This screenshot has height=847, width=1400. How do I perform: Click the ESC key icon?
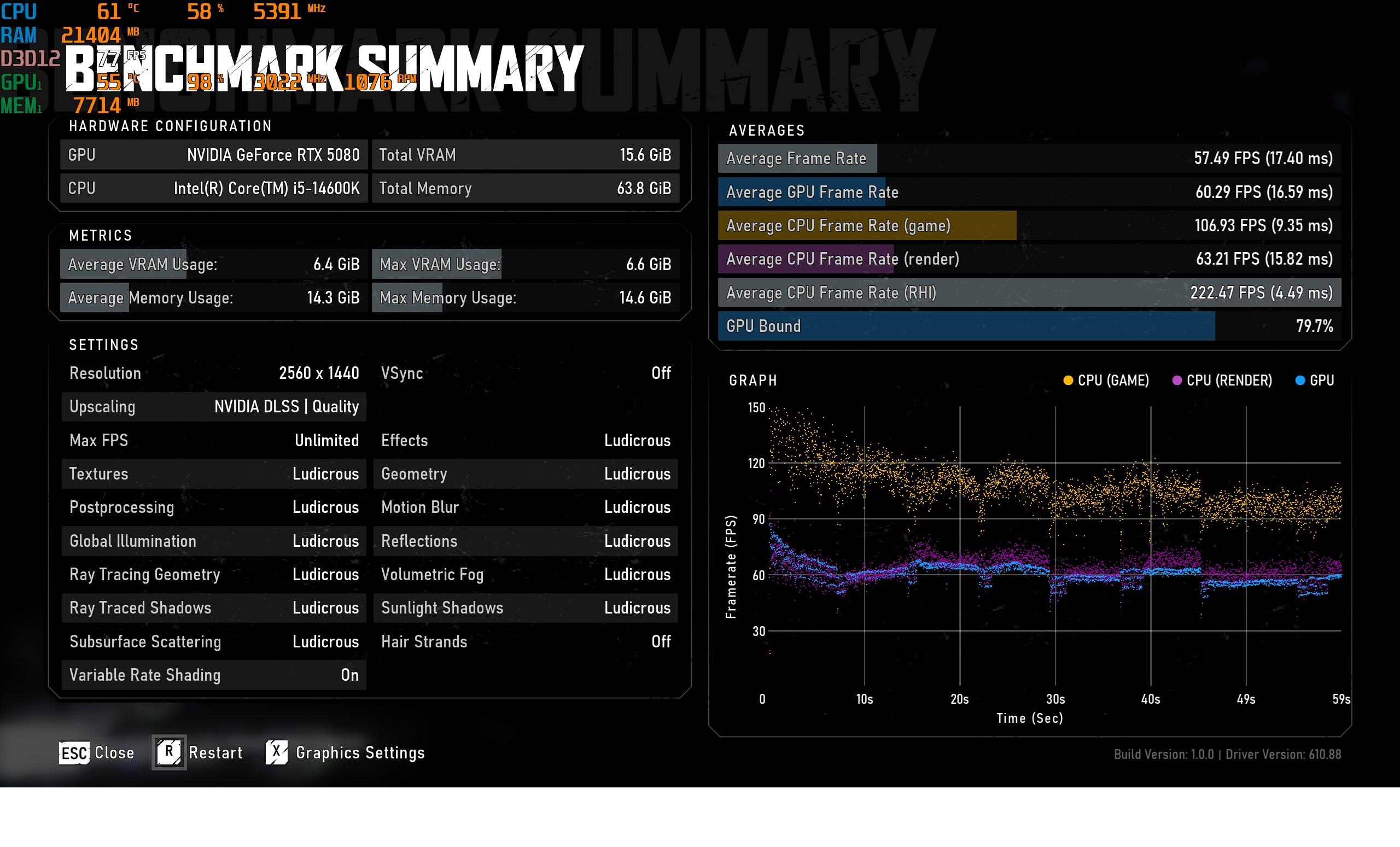click(74, 753)
